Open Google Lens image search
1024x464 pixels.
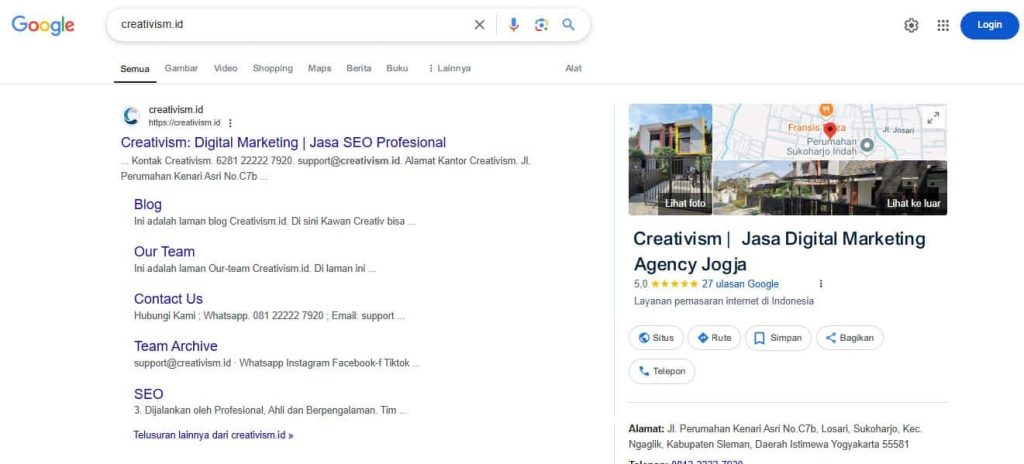point(541,25)
